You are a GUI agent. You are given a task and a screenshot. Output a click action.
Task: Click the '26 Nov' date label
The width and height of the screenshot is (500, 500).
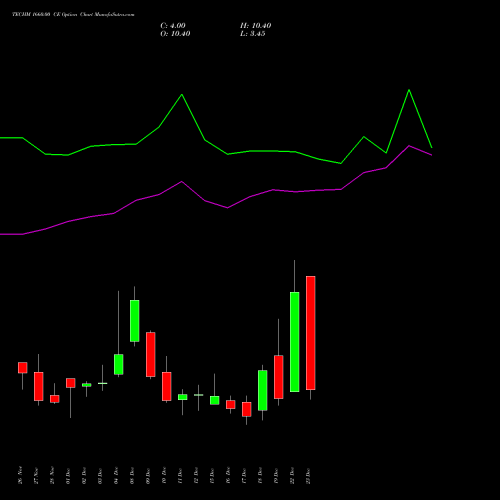tap(20, 475)
